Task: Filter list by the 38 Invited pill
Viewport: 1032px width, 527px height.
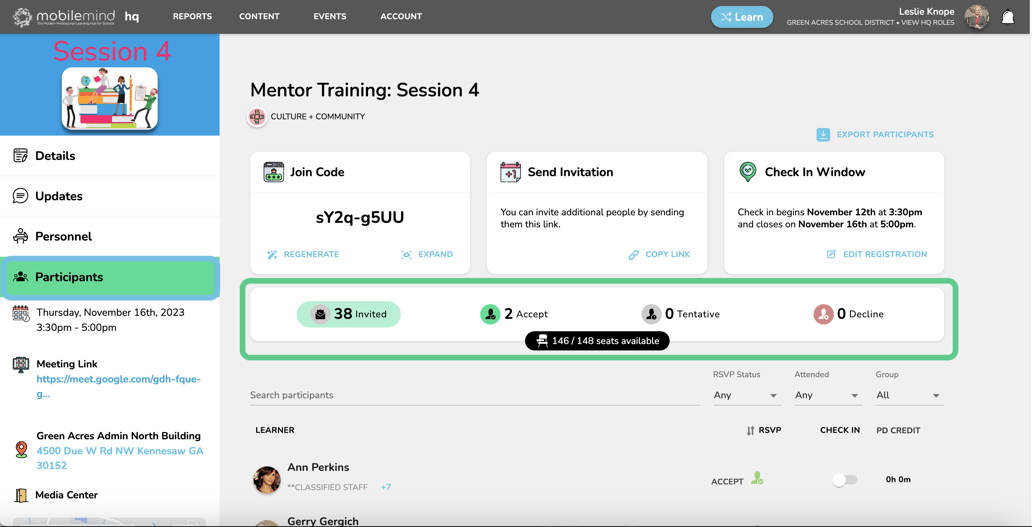Action: click(x=349, y=314)
